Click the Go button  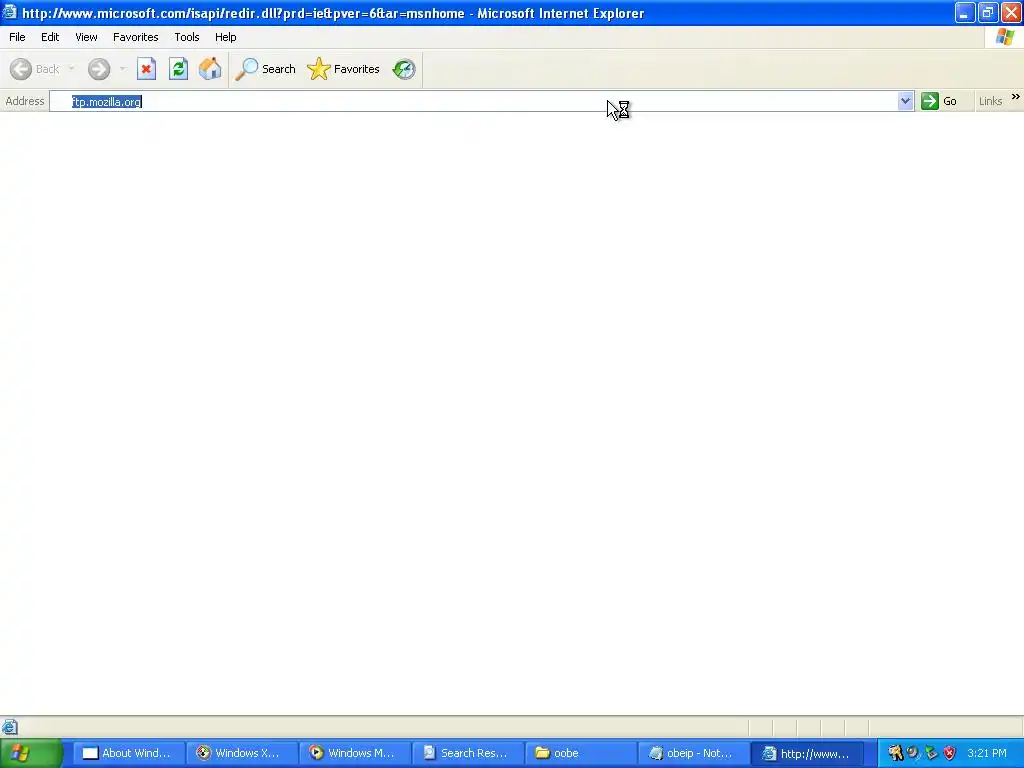coord(939,101)
